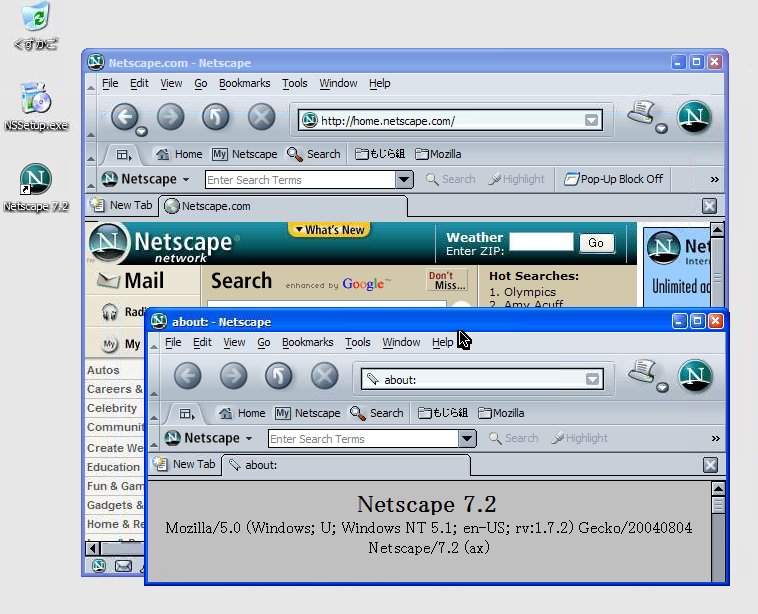The image size is (758, 614).
Task: Expand URL dropdown in Netscape.com window
Action: 592,121
